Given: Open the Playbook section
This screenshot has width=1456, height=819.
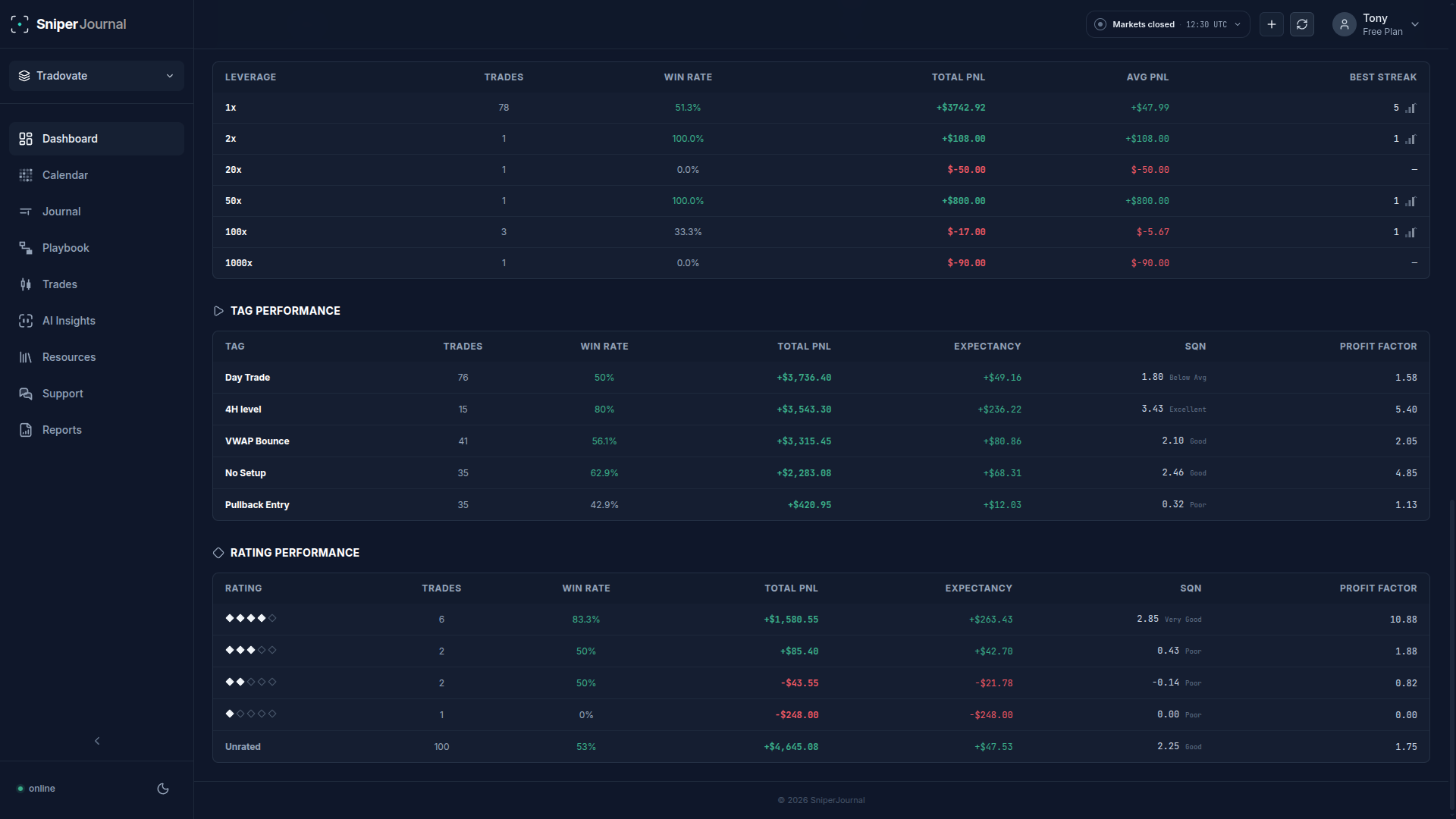Looking at the screenshot, I should point(96,248).
